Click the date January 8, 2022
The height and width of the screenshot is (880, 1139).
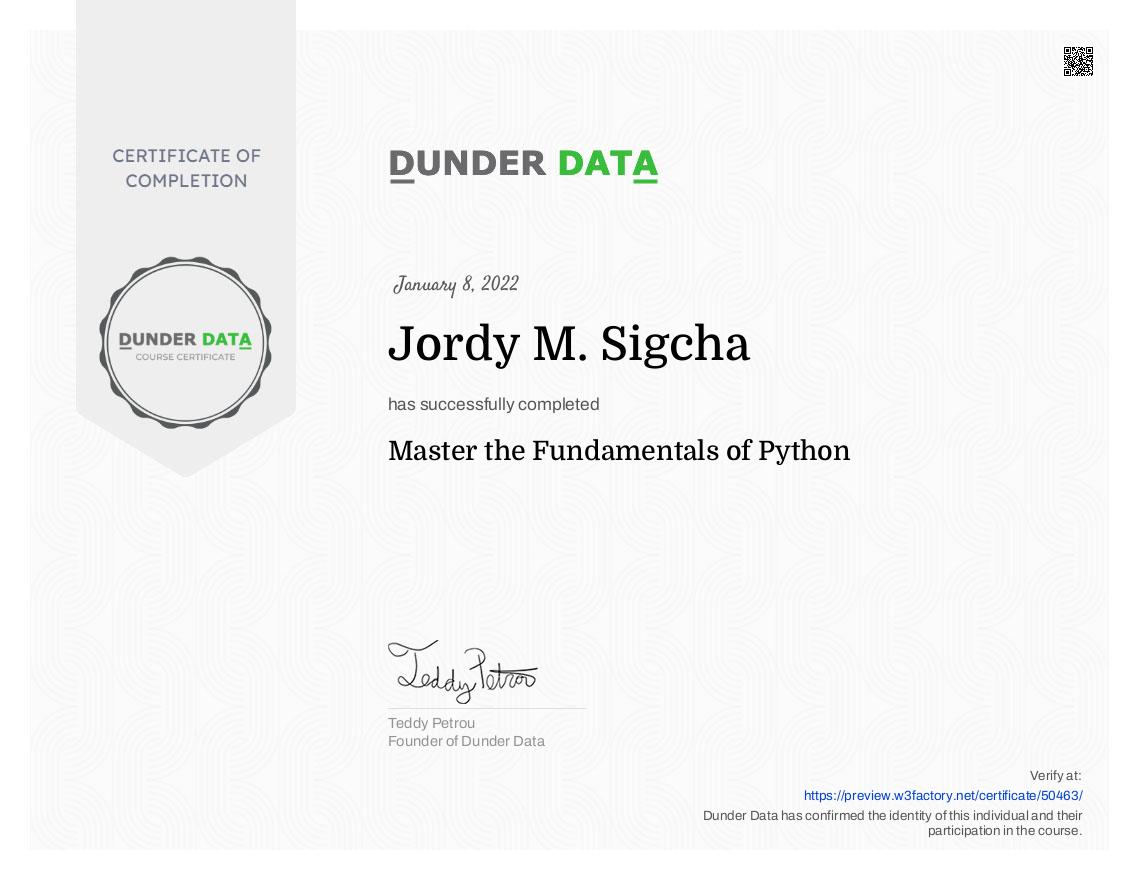457,284
